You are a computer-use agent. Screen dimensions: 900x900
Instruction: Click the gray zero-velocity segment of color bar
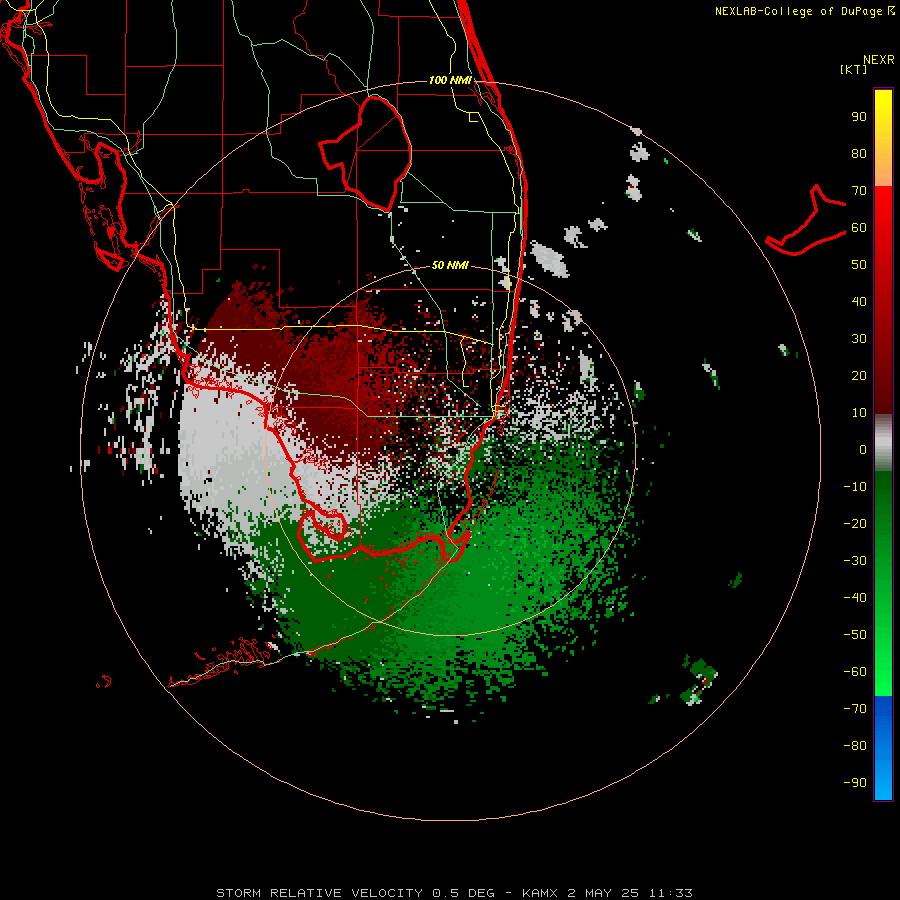[883, 443]
